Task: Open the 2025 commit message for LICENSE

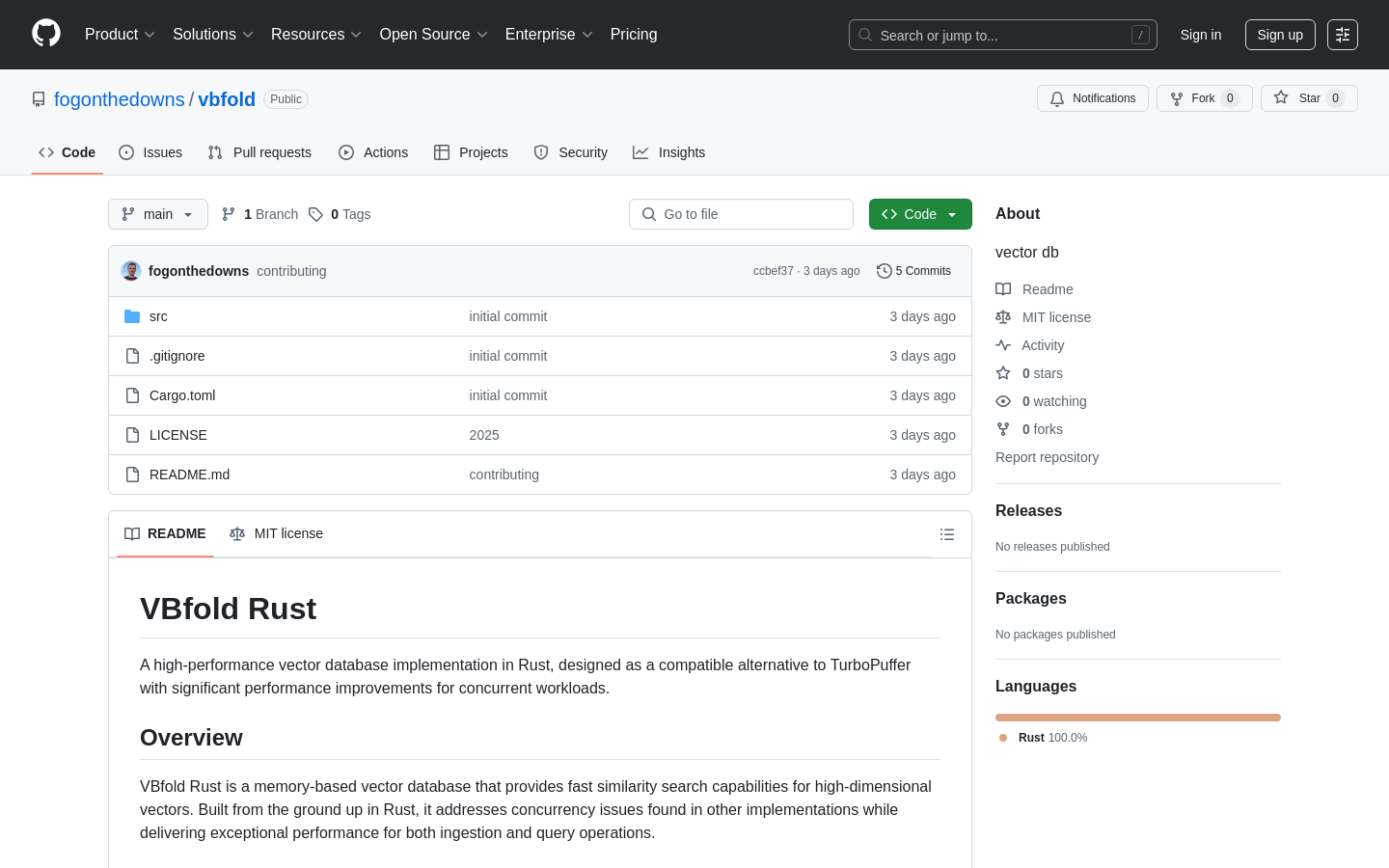Action: 484,435
